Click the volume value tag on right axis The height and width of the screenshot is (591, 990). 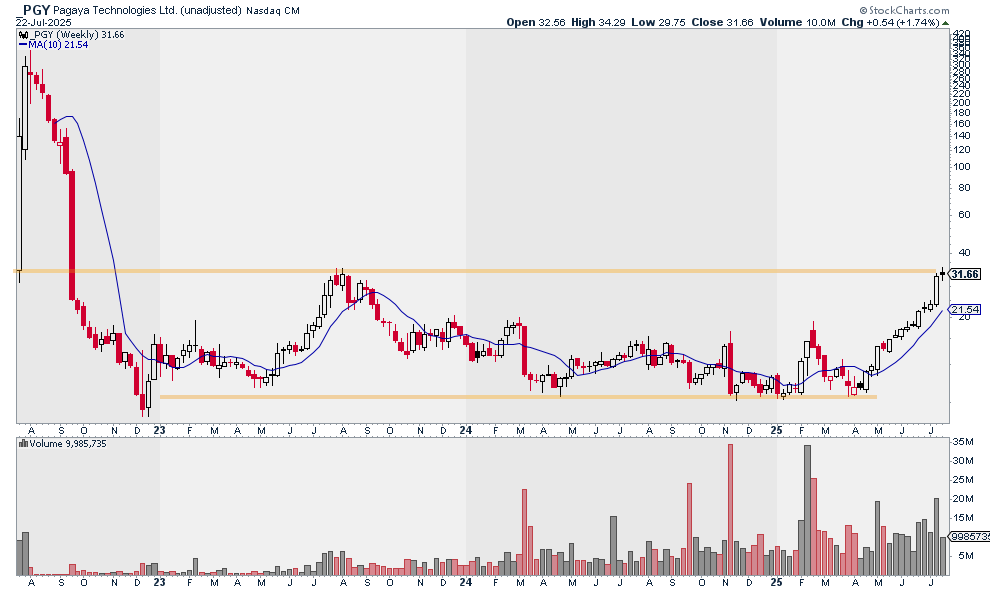[x=969, y=536]
